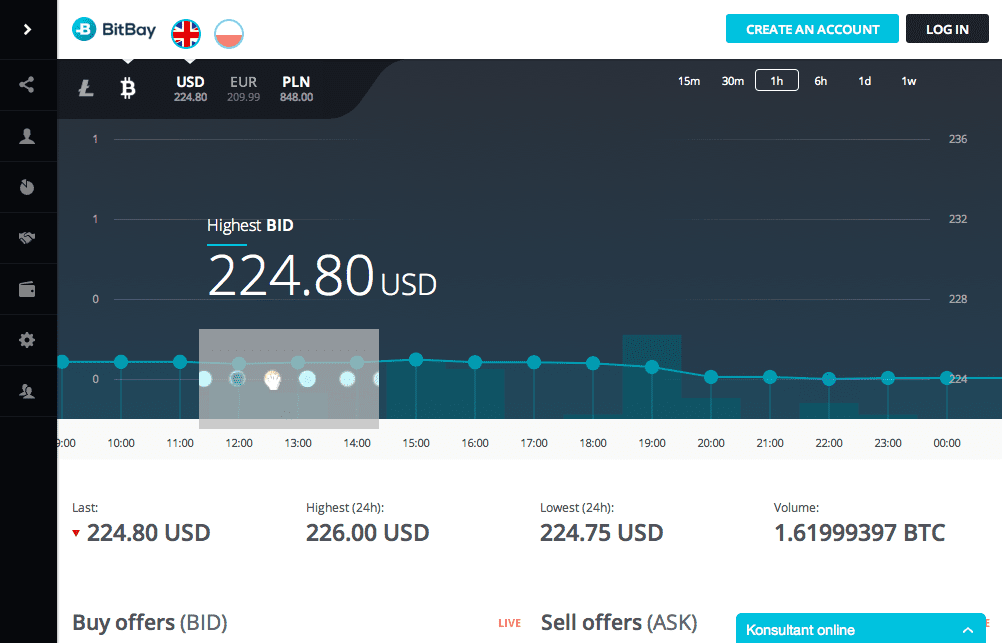This screenshot has height=643, width=1002.
Task: Click the share icon in the sidebar
Action: pyautogui.click(x=27, y=85)
